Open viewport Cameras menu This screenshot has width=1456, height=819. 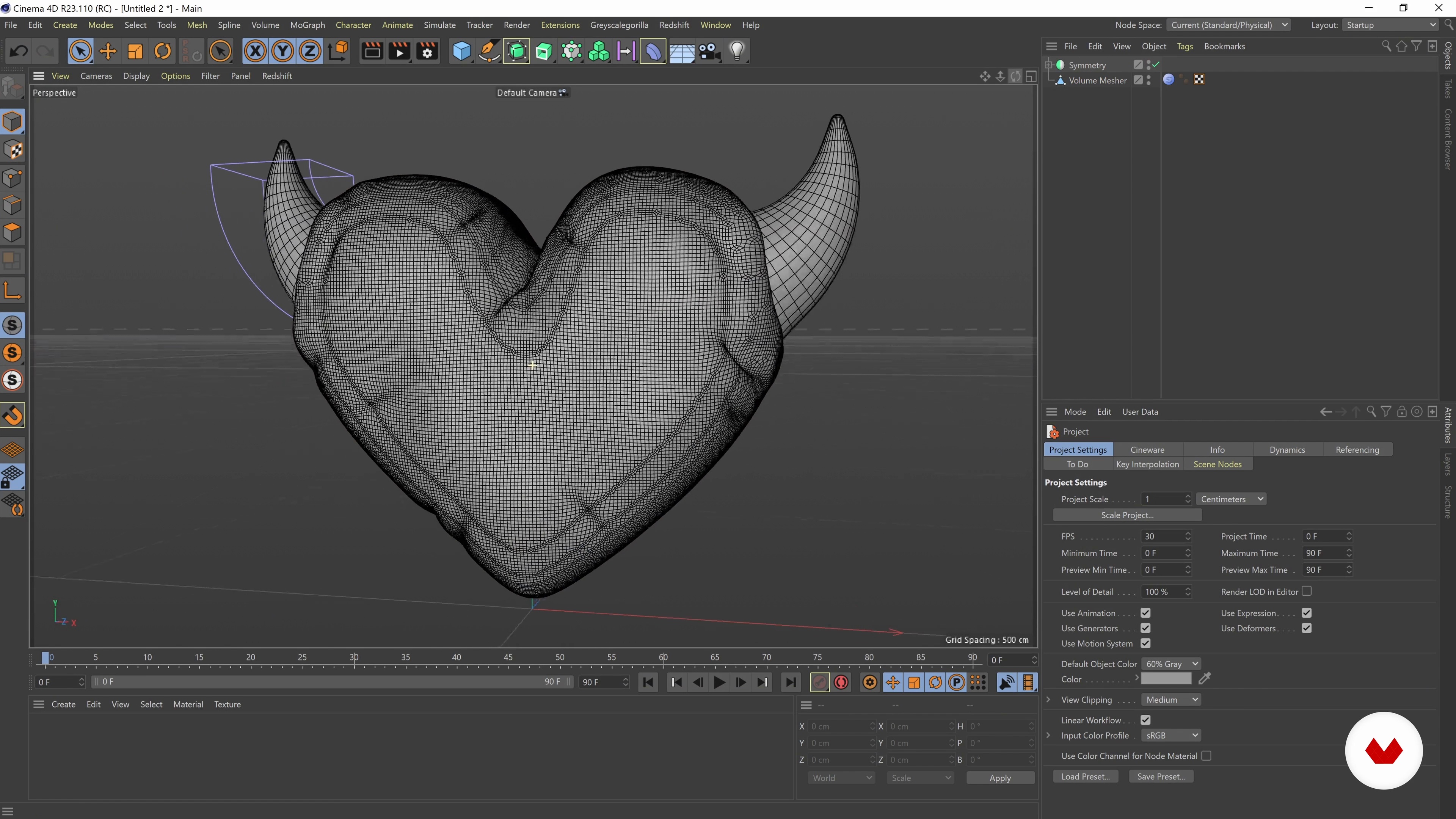pos(96,76)
